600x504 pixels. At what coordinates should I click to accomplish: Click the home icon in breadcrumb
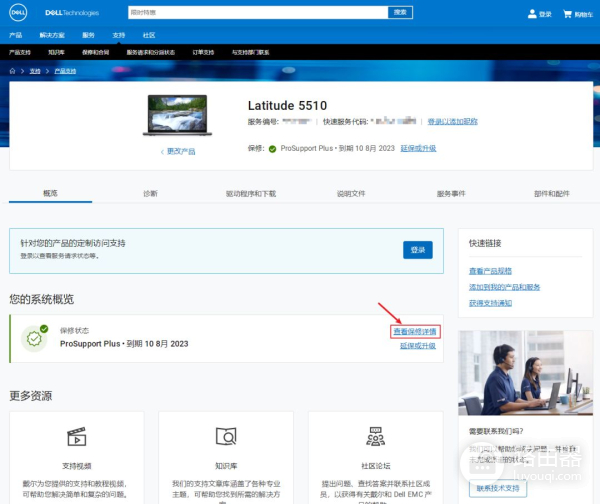point(13,71)
